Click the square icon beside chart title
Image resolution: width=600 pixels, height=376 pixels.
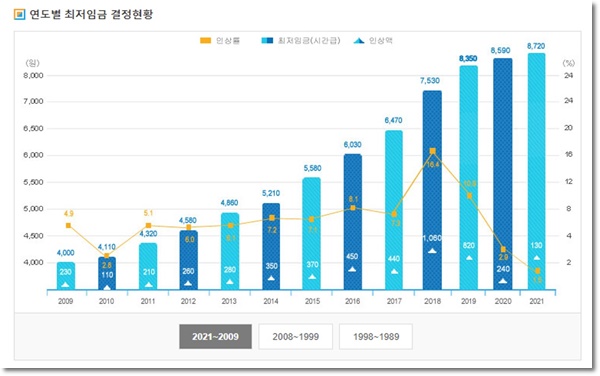[x=20, y=15]
